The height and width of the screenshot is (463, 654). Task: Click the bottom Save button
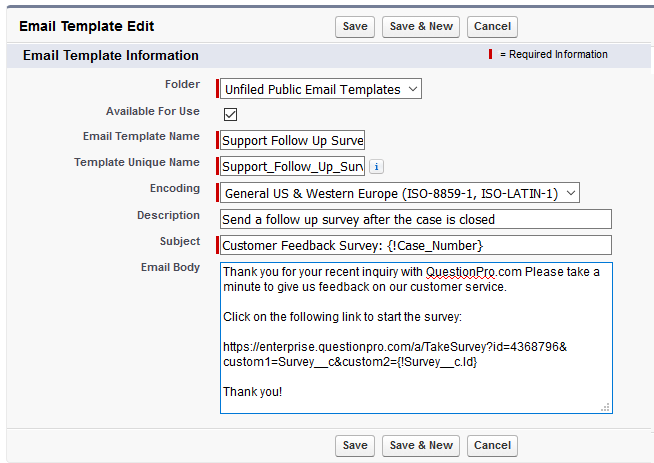[x=355, y=445]
